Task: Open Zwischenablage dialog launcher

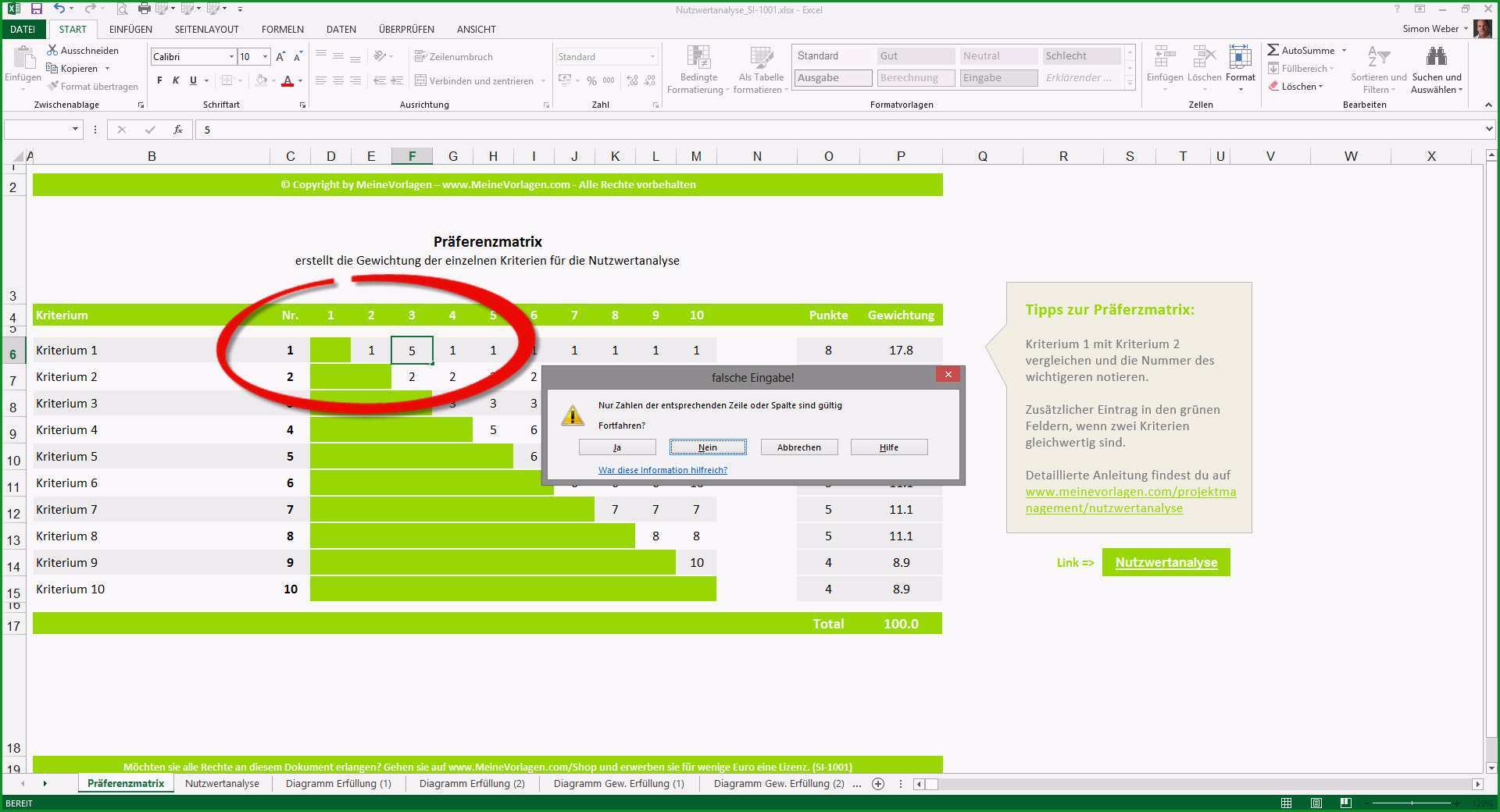Action: (x=141, y=105)
